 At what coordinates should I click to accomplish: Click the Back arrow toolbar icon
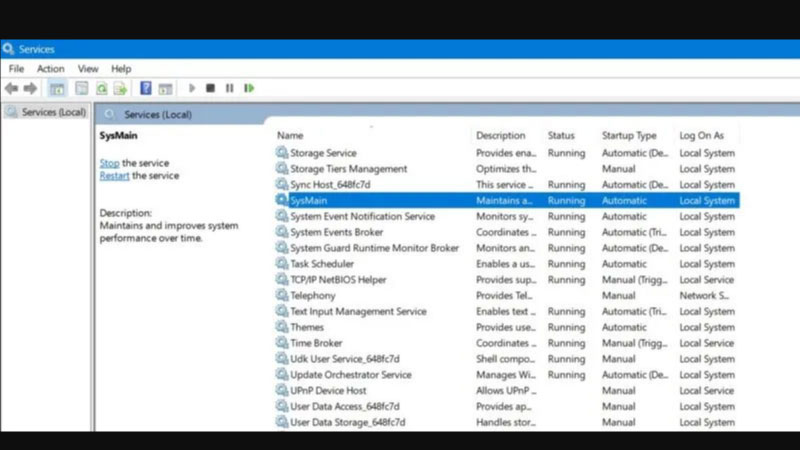pos(11,88)
